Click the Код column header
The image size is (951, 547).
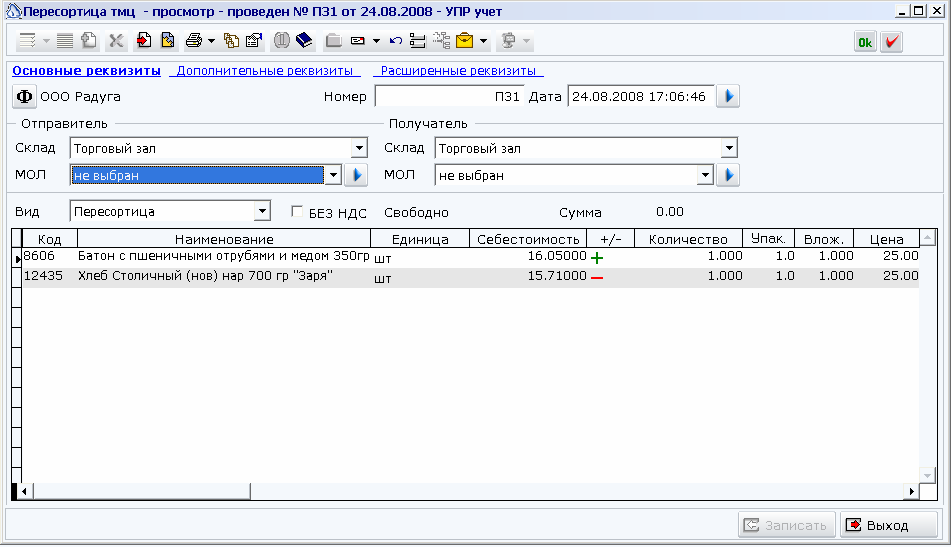click(x=49, y=239)
